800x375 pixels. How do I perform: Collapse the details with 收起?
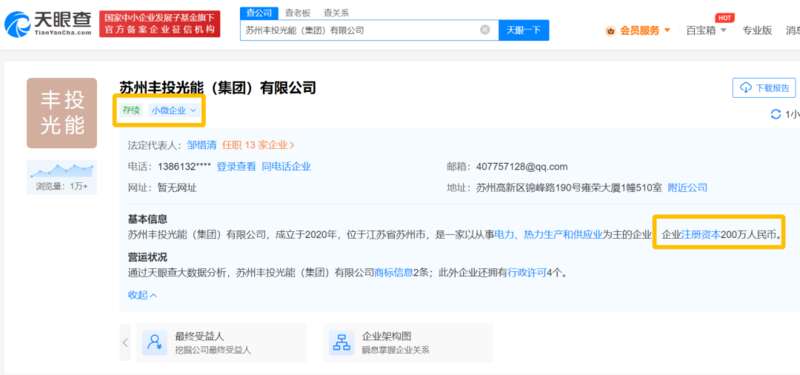coord(142,295)
